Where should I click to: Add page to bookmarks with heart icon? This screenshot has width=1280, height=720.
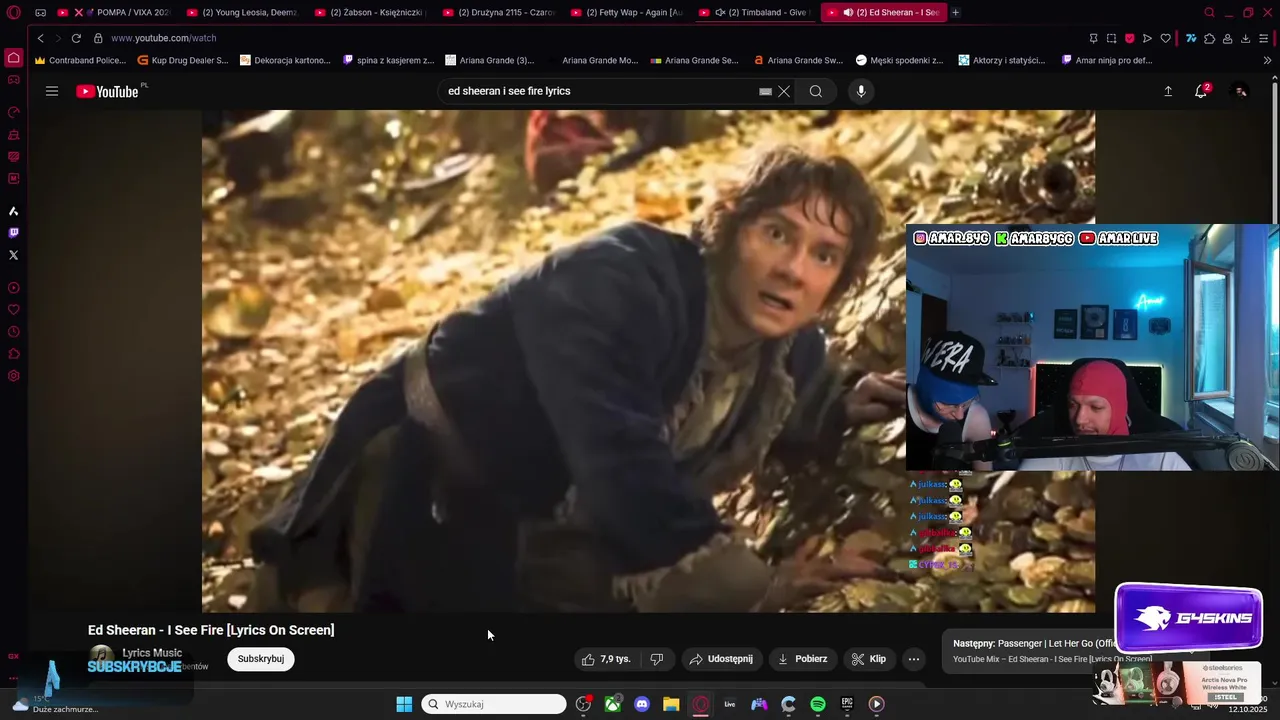1165,38
